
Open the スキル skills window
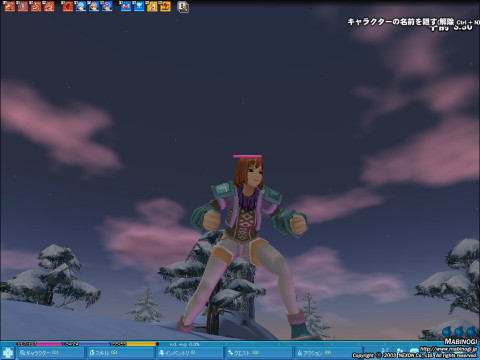click(121, 353)
